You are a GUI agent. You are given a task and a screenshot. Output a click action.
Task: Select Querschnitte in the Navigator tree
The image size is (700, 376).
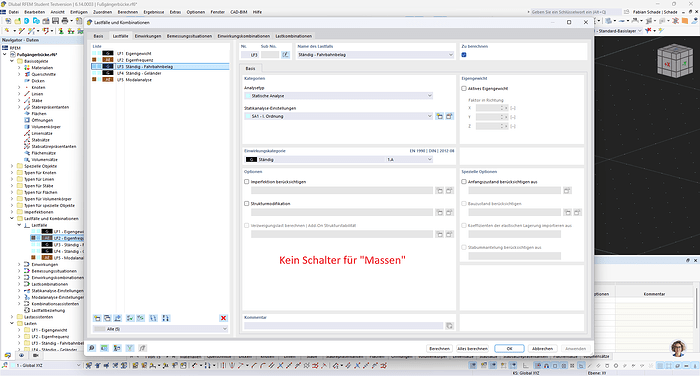[43, 74]
